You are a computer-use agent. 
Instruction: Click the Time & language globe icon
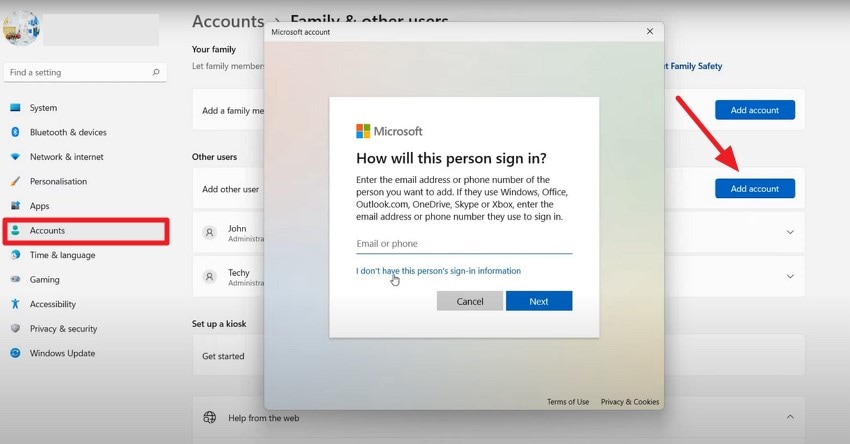point(15,254)
